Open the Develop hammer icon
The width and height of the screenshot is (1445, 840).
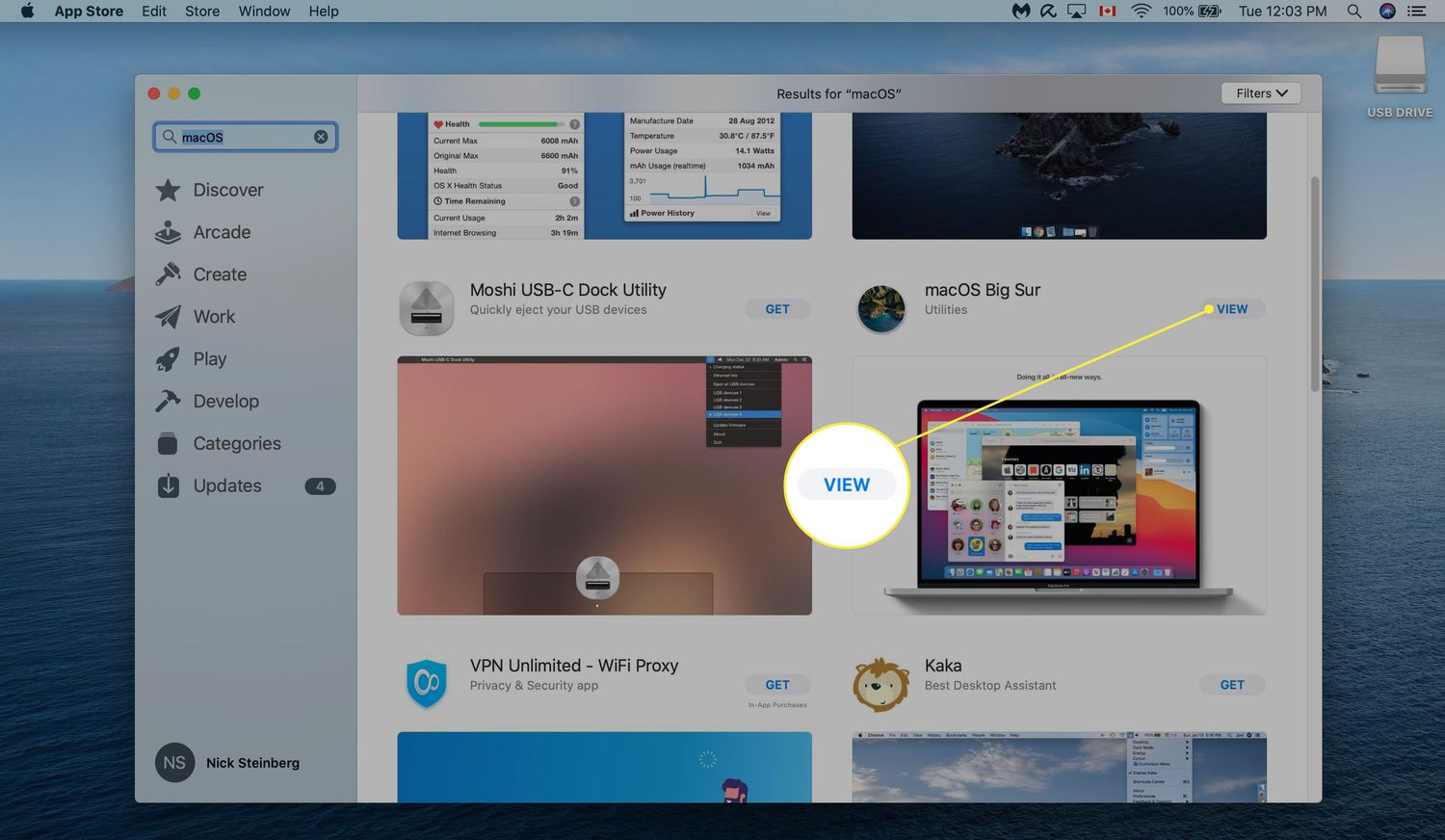[169, 402]
